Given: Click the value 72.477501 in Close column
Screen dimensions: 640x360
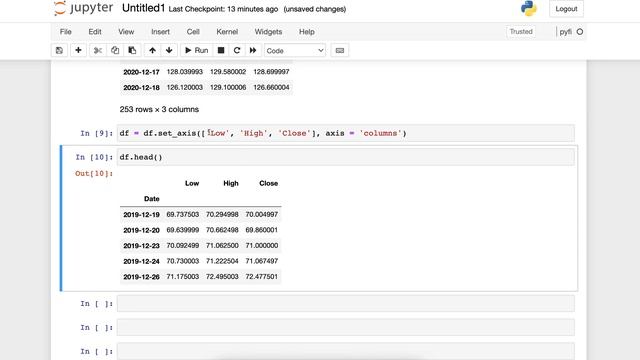Looking at the screenshot, I should click(x=262, y=276).
